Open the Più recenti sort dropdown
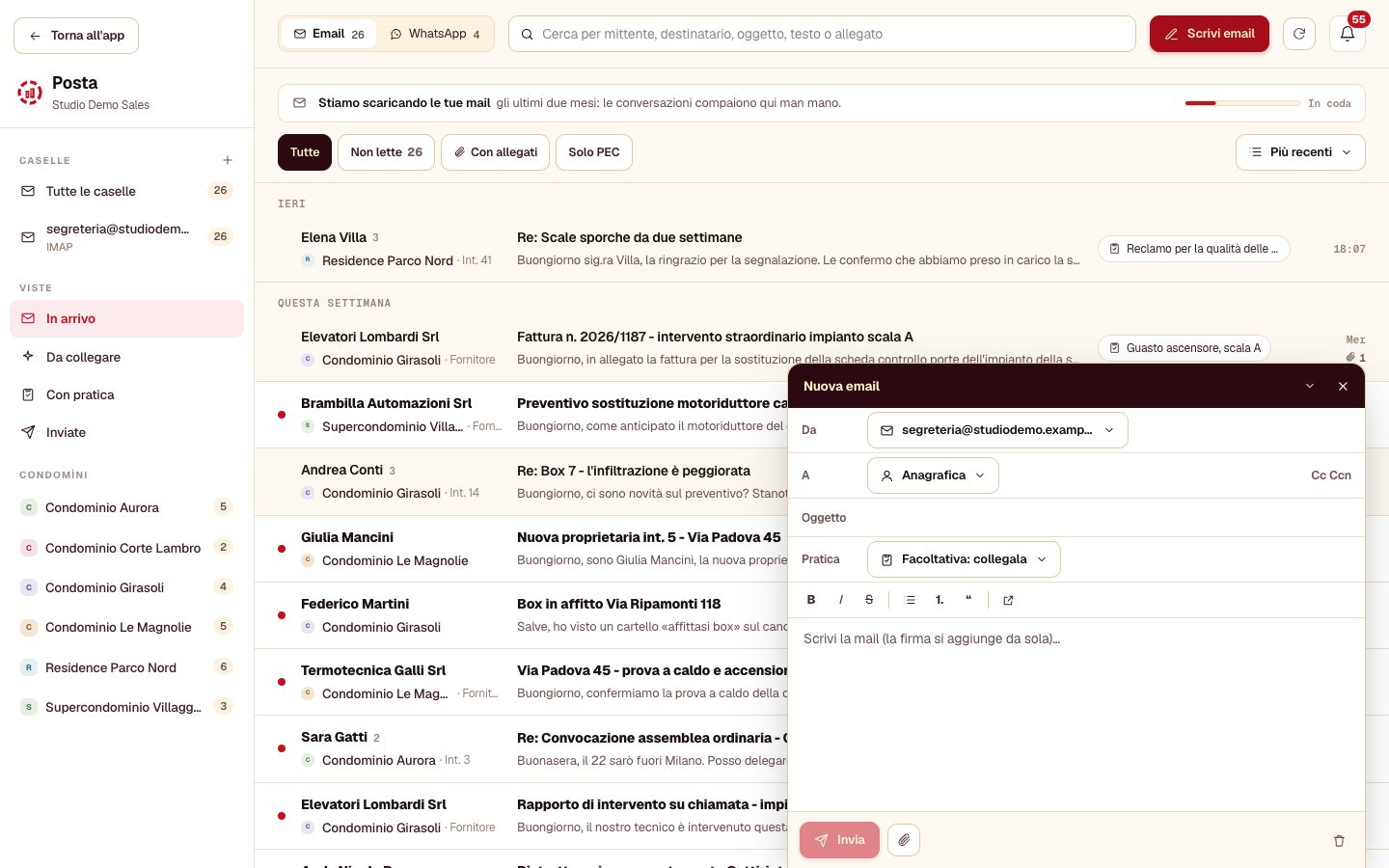The image size is (1389, 868). point(1300,152)
